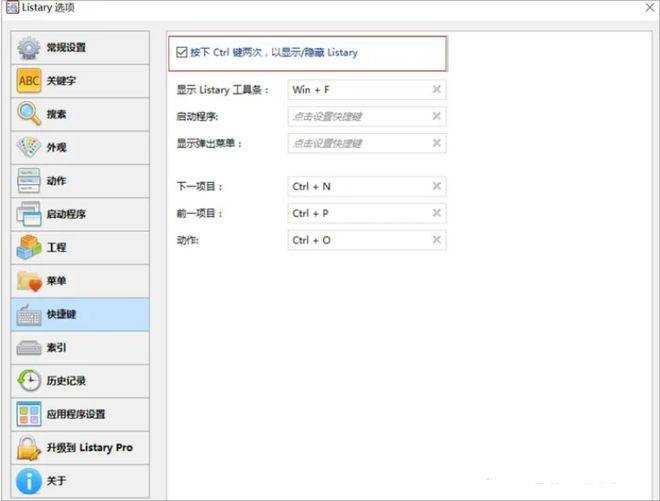Click the blue info 关于 icon

29,481
